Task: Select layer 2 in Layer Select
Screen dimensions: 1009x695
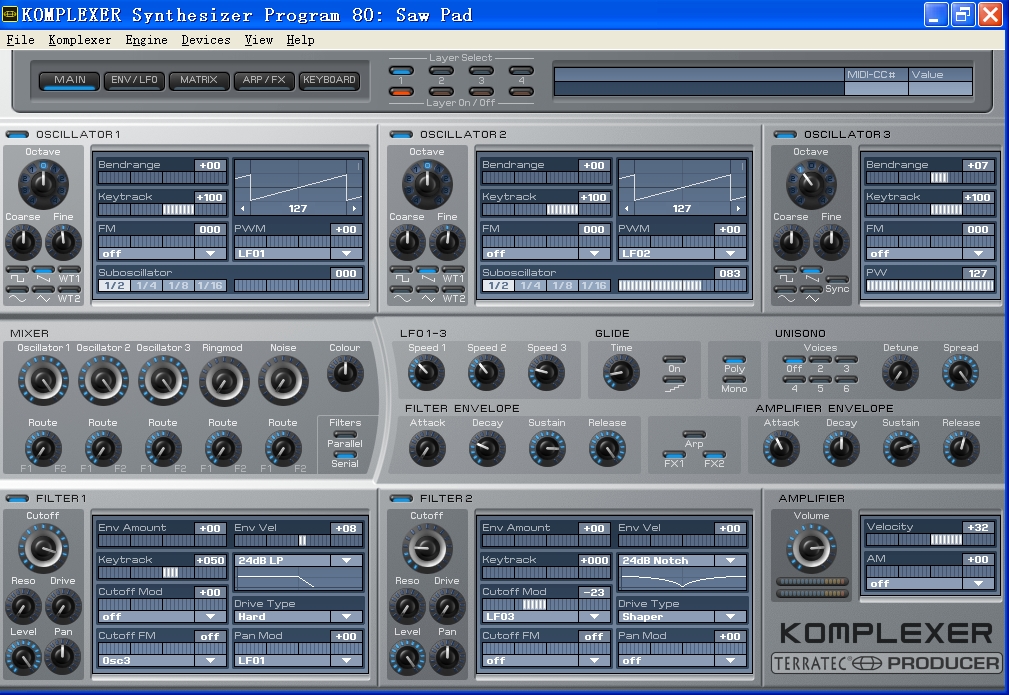Action: coord(441,71)
